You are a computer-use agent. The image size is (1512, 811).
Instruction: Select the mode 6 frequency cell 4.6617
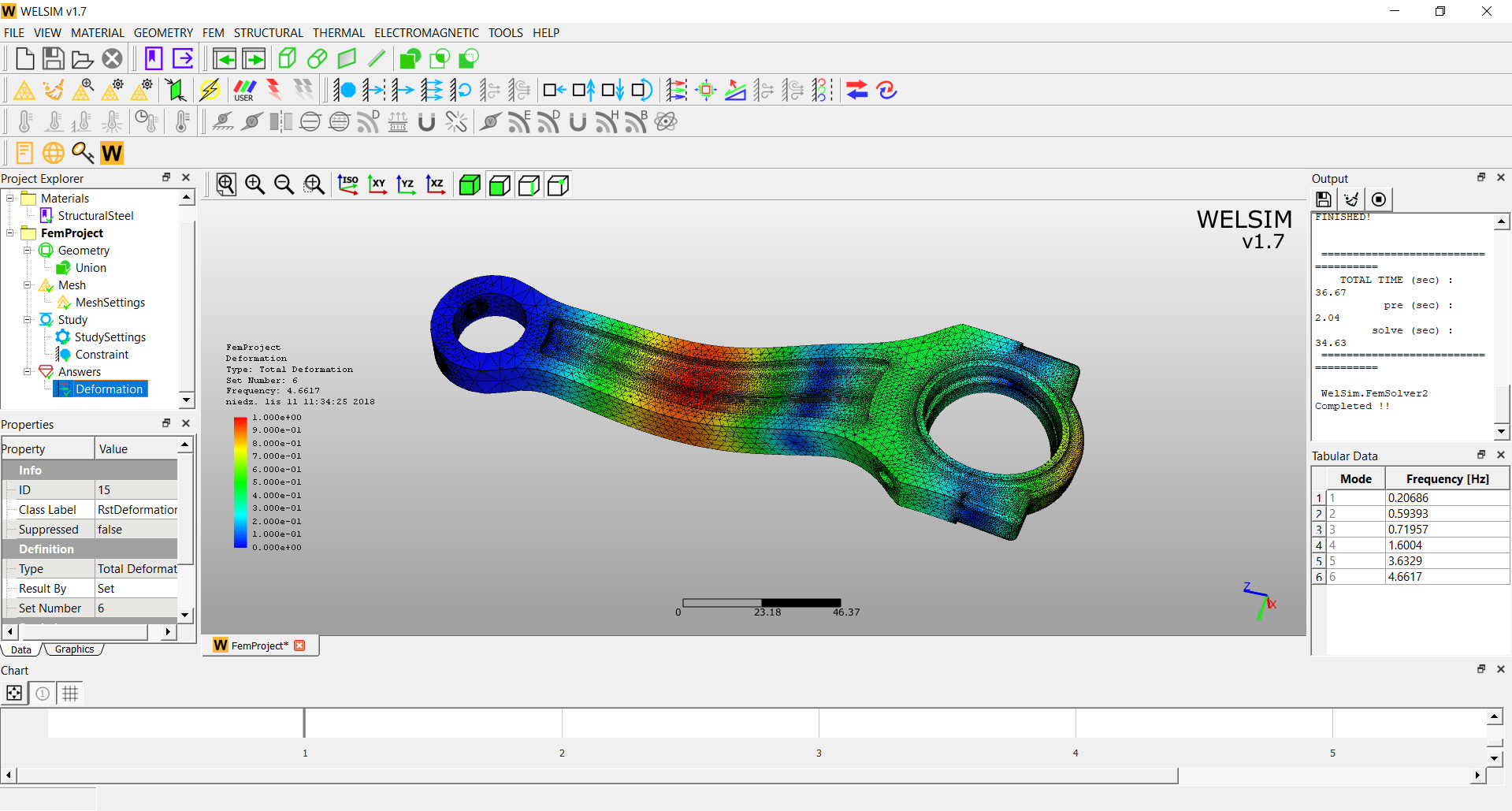tap(1447, 577)
